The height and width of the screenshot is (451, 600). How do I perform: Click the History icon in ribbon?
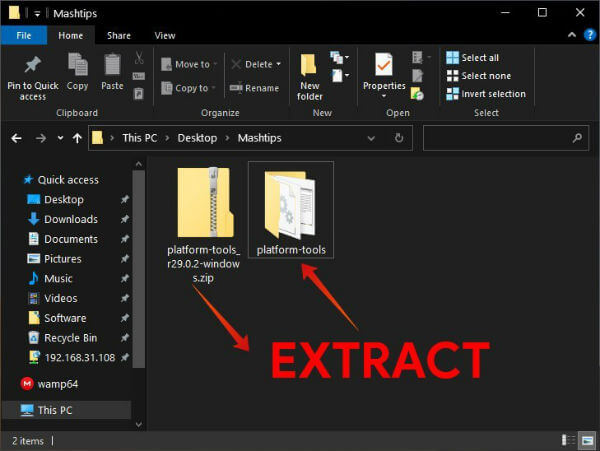pyautogui.click(x=417, y=94)
